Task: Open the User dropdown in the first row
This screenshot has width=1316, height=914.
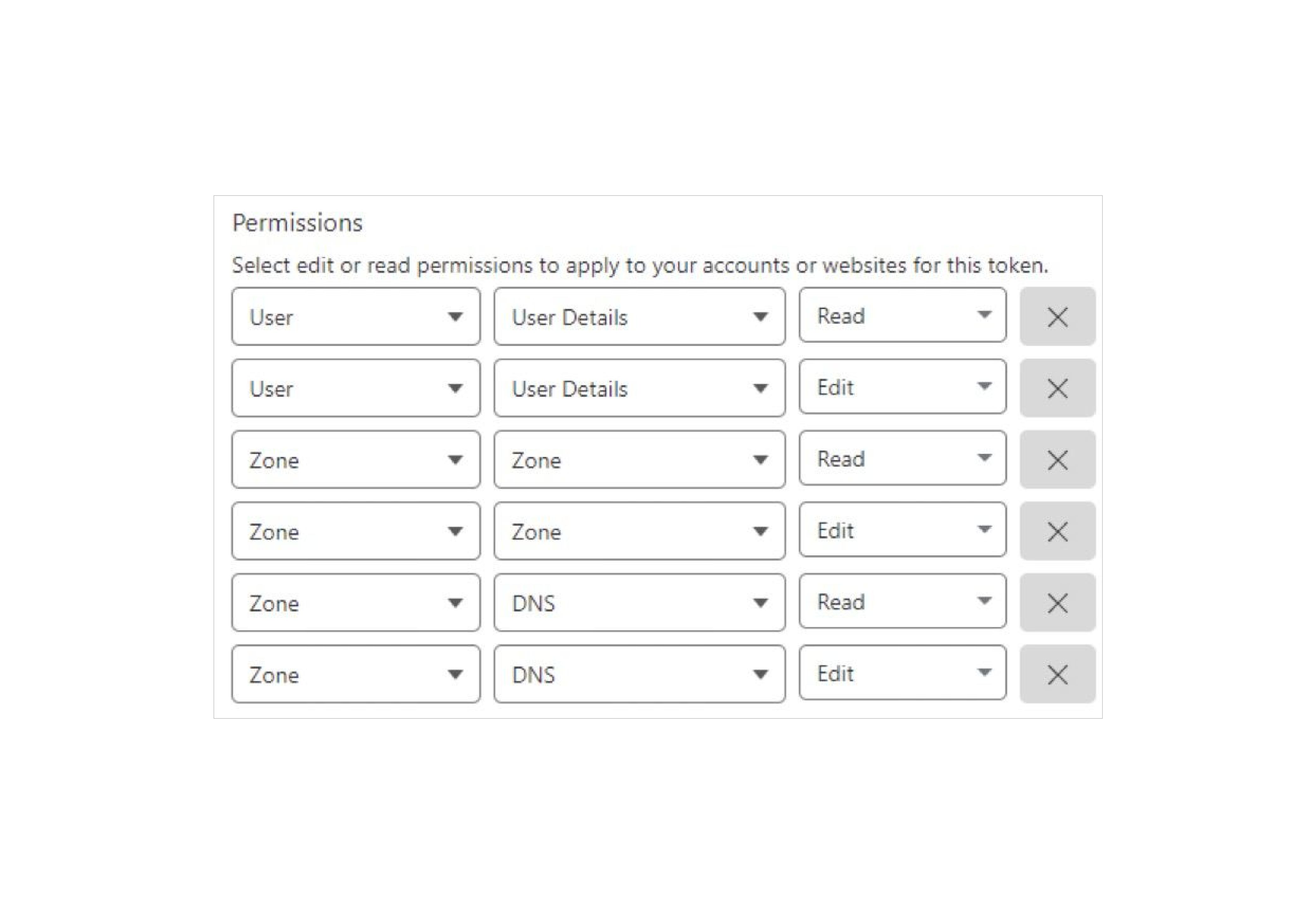Action: pos(355,317)
